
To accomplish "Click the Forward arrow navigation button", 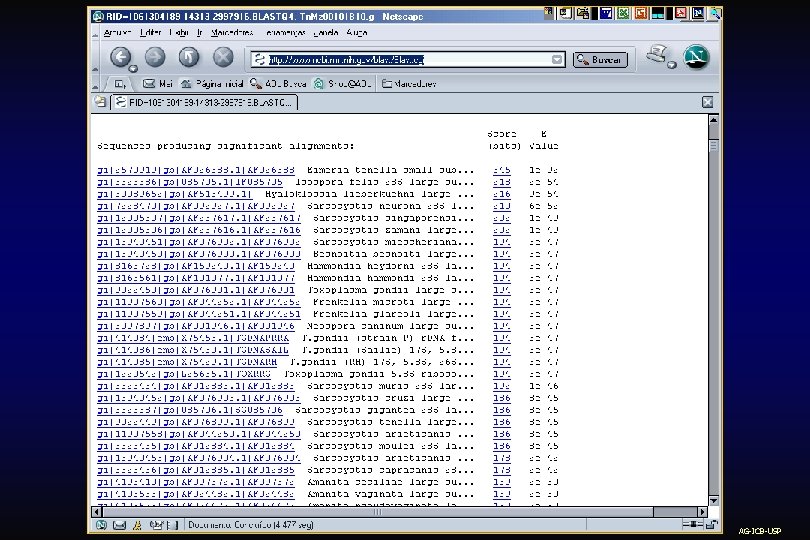I will click(155, 57).
